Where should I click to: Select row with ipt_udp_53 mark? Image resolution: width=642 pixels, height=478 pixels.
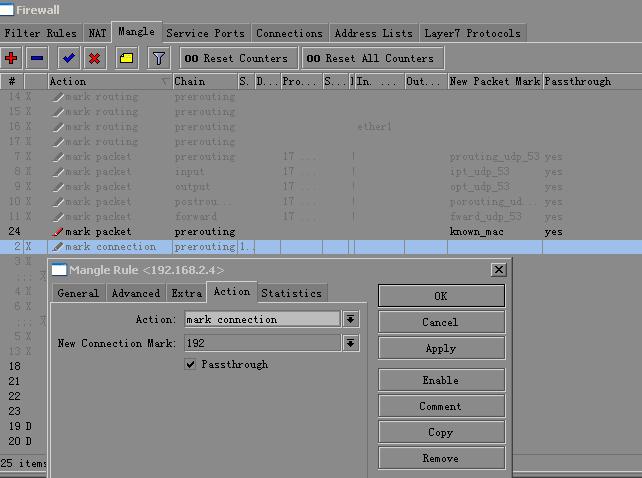[x=321, y=172]
